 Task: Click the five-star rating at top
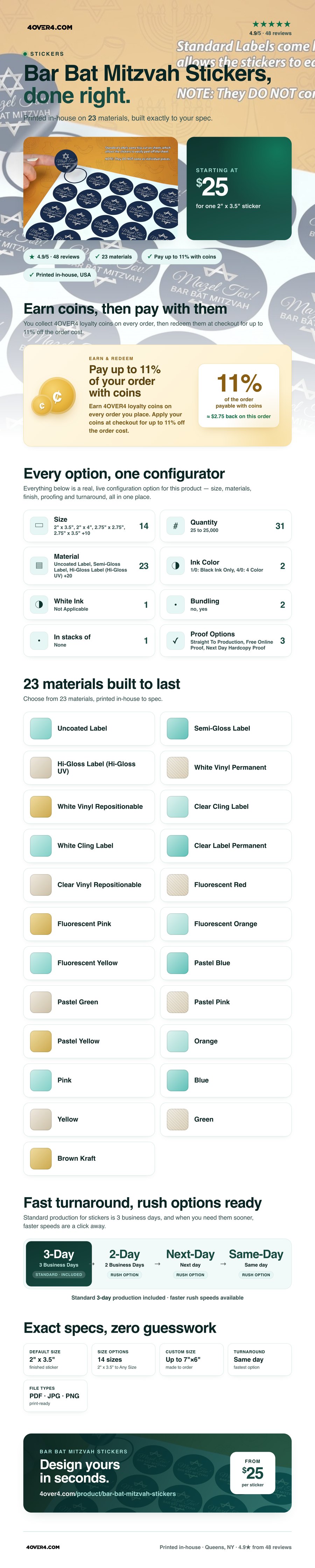271,25
